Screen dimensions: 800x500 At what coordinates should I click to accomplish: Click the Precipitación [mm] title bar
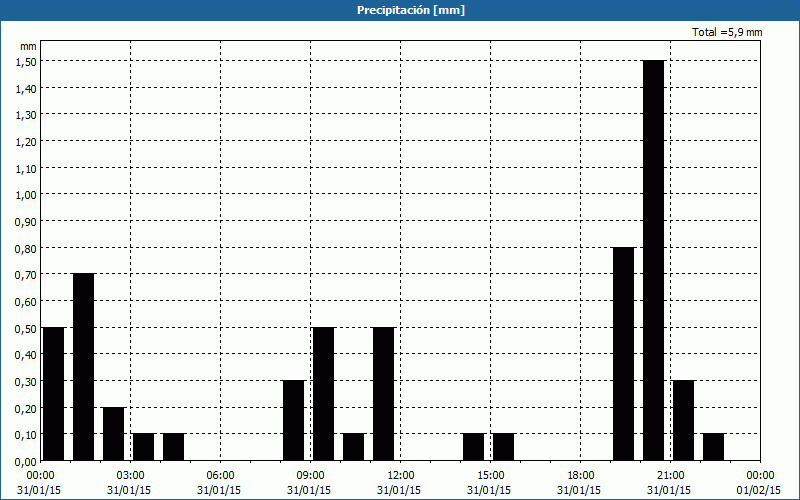pyautogui.click(x=400, y=10)
